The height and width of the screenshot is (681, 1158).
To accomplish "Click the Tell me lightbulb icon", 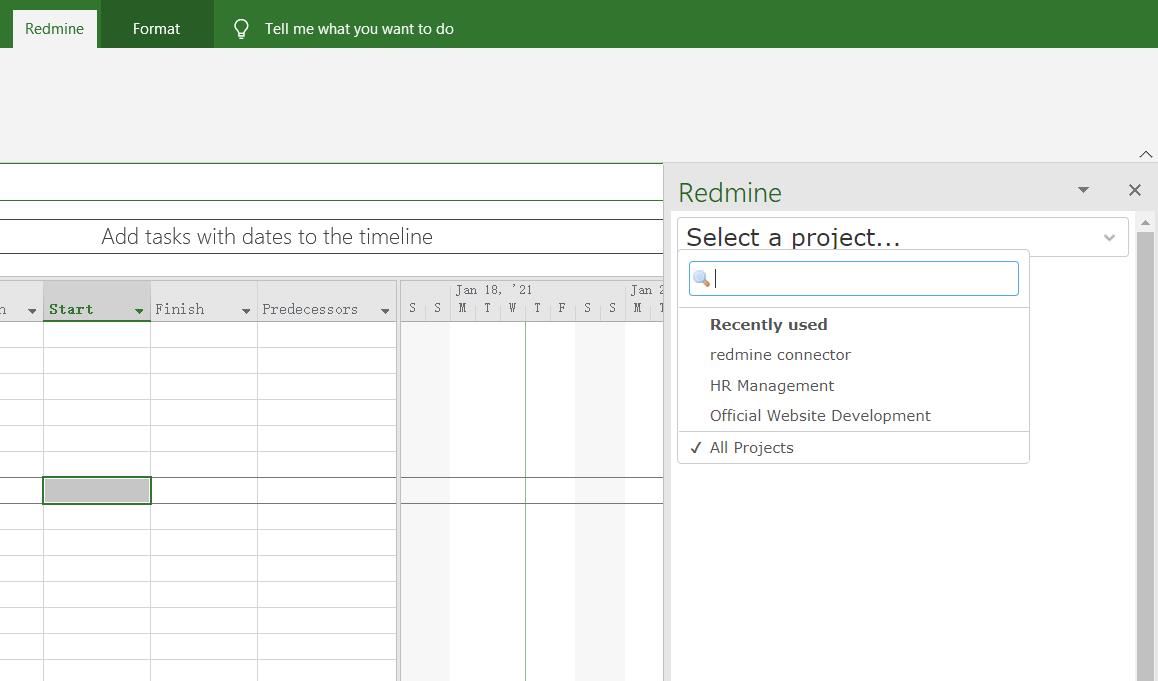I will 241,29.
